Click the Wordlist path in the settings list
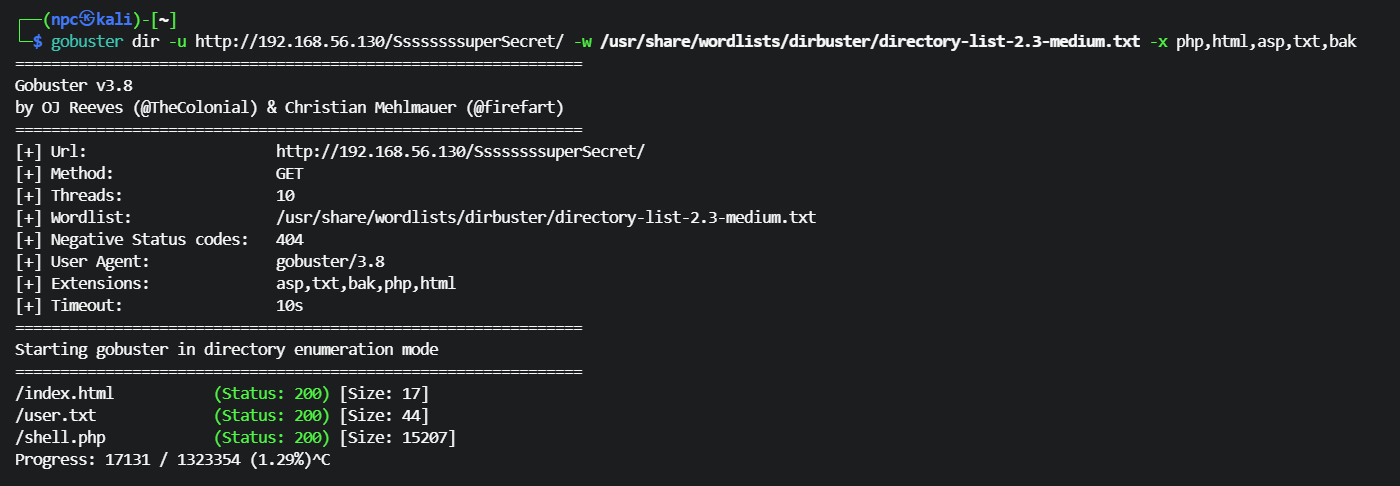 click(x=546, y=217)
